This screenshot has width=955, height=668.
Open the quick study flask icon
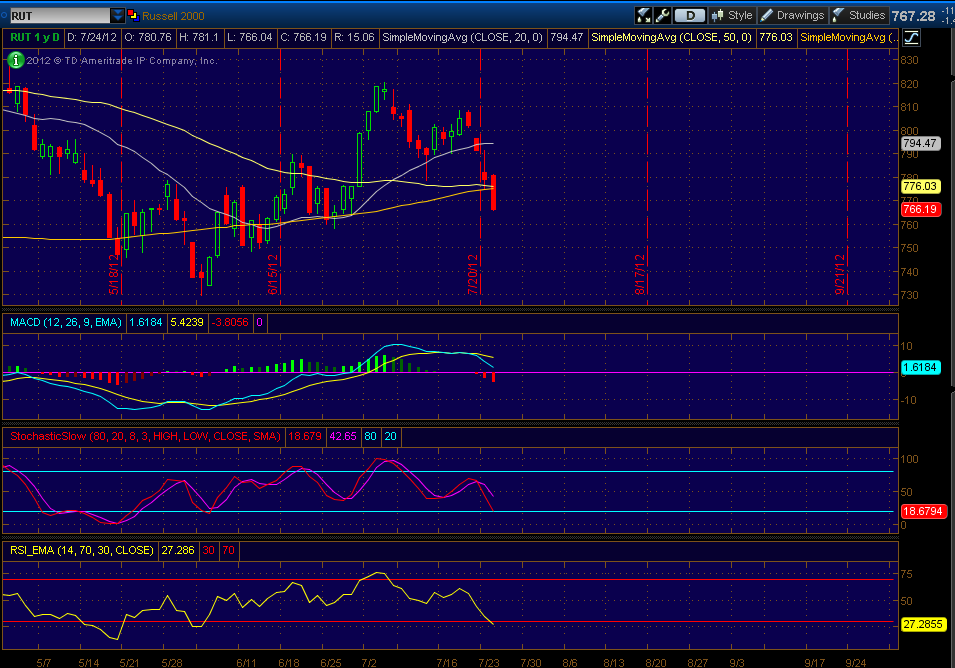643,15
